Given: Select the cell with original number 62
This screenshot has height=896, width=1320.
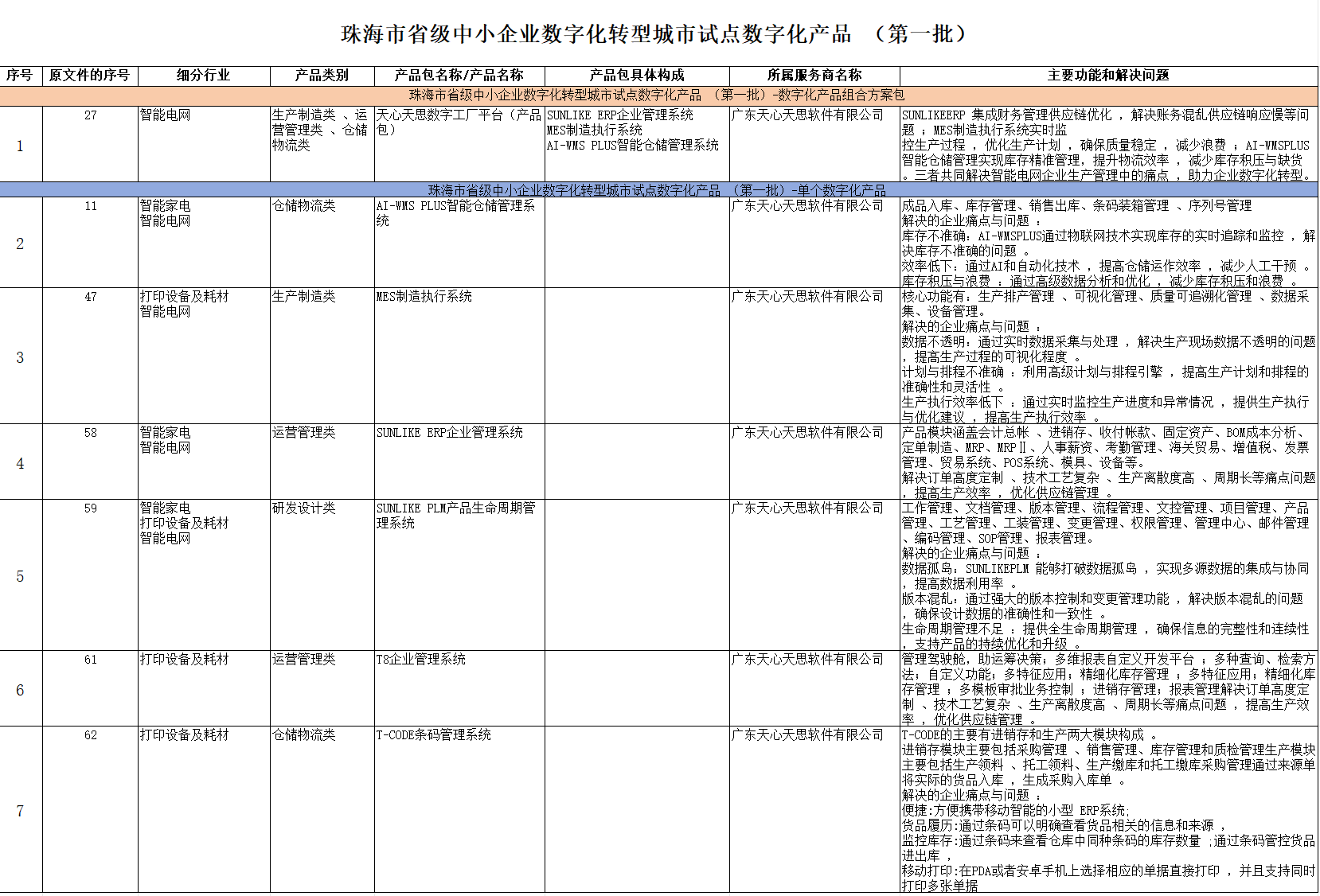Looking at the screenshot, I should tap(90, 809).
